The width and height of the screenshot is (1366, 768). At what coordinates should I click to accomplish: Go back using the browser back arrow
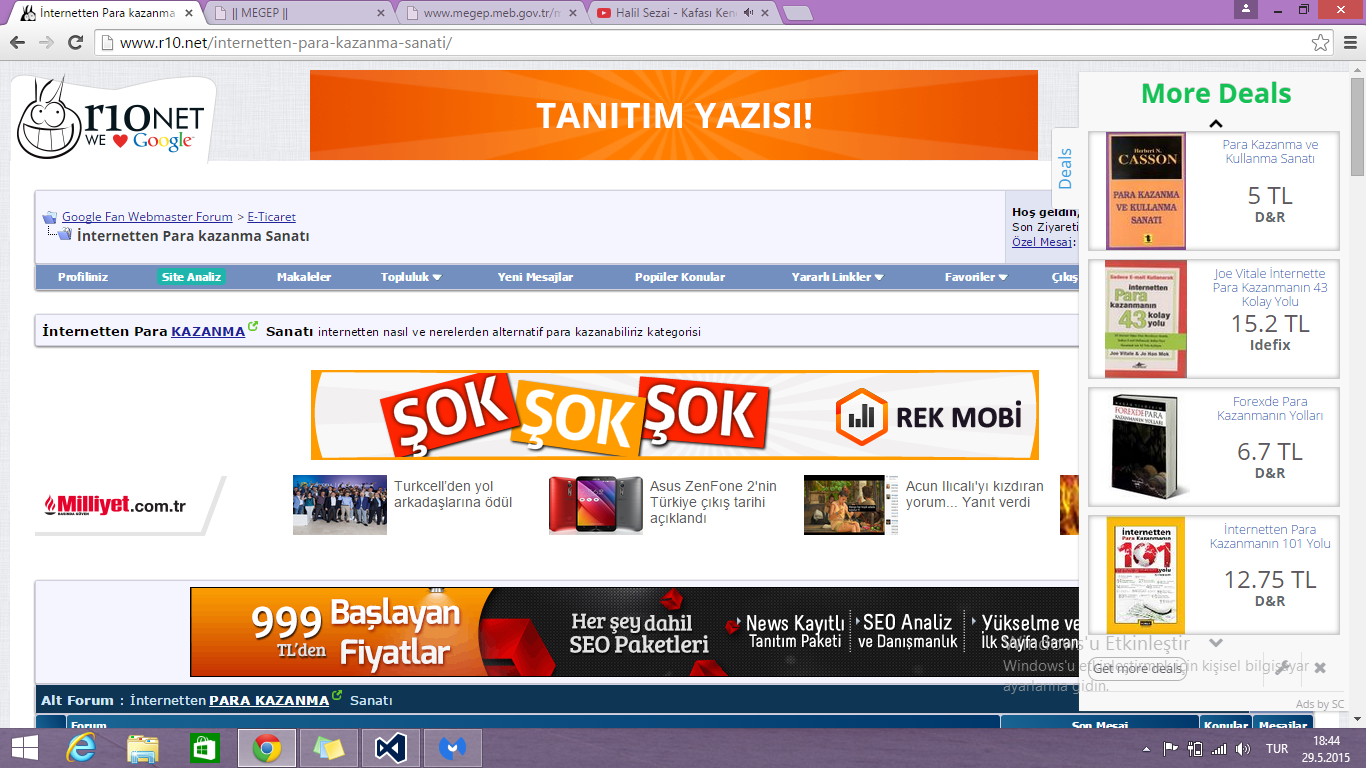[18, 43]
